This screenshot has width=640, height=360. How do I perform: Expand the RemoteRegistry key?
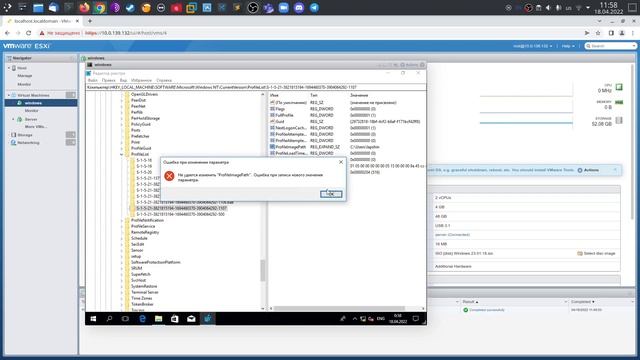(122, 232)
